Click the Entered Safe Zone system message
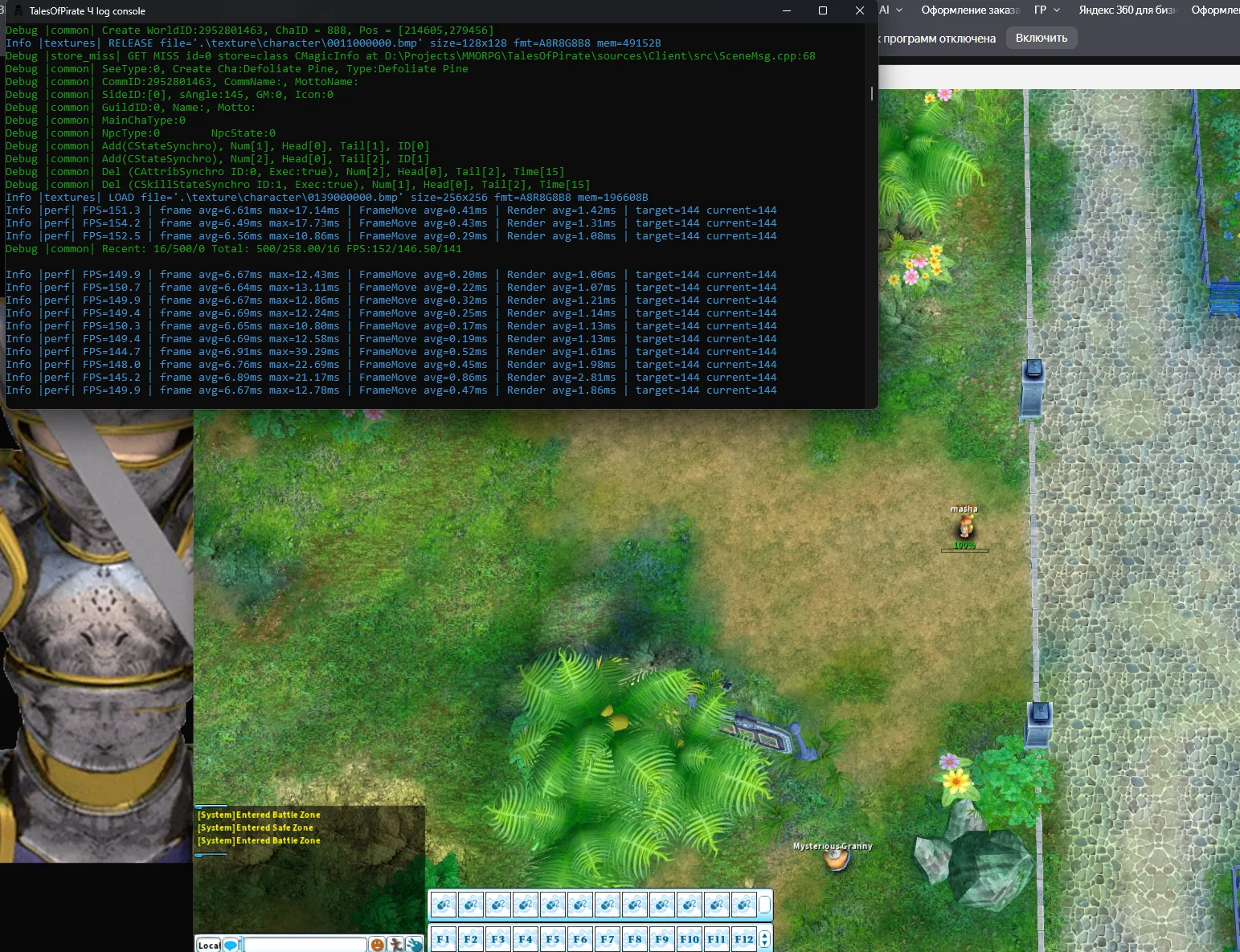The height and width of the screenshot is (952, 1240). tap(256, 827)
